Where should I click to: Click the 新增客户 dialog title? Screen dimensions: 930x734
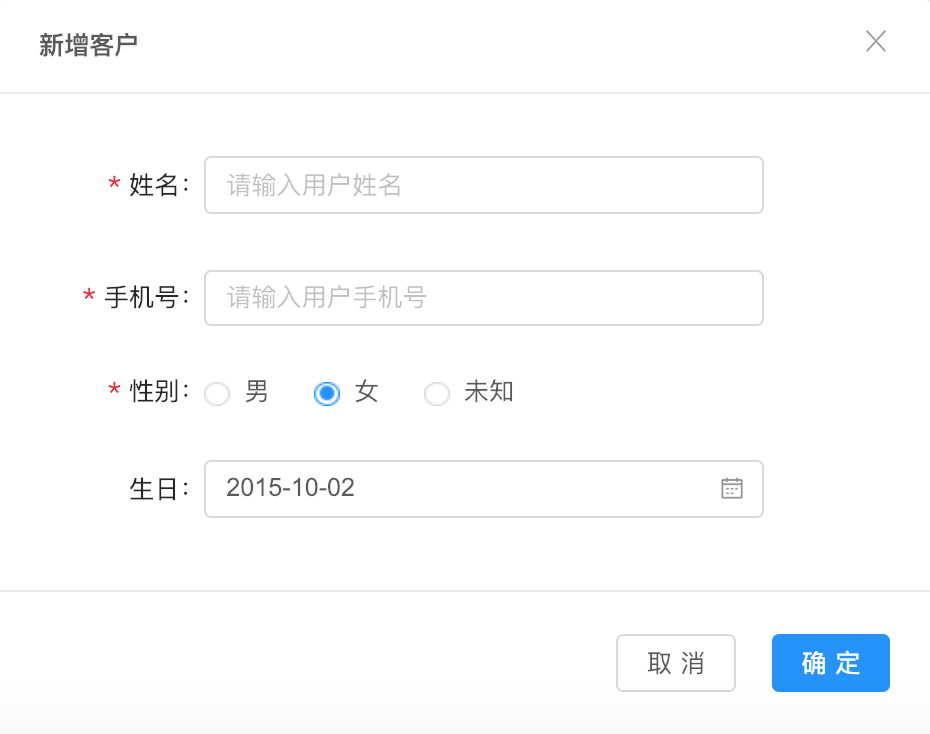89,45
